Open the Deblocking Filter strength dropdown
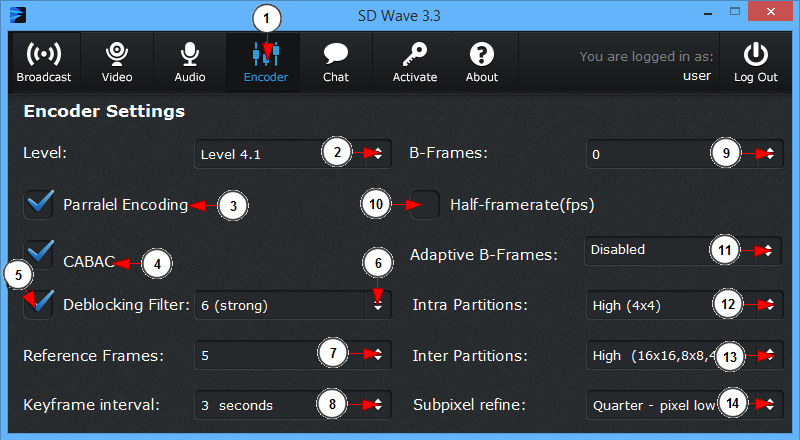The width and height of the screenshot is (800, 440). coord(293,305)
